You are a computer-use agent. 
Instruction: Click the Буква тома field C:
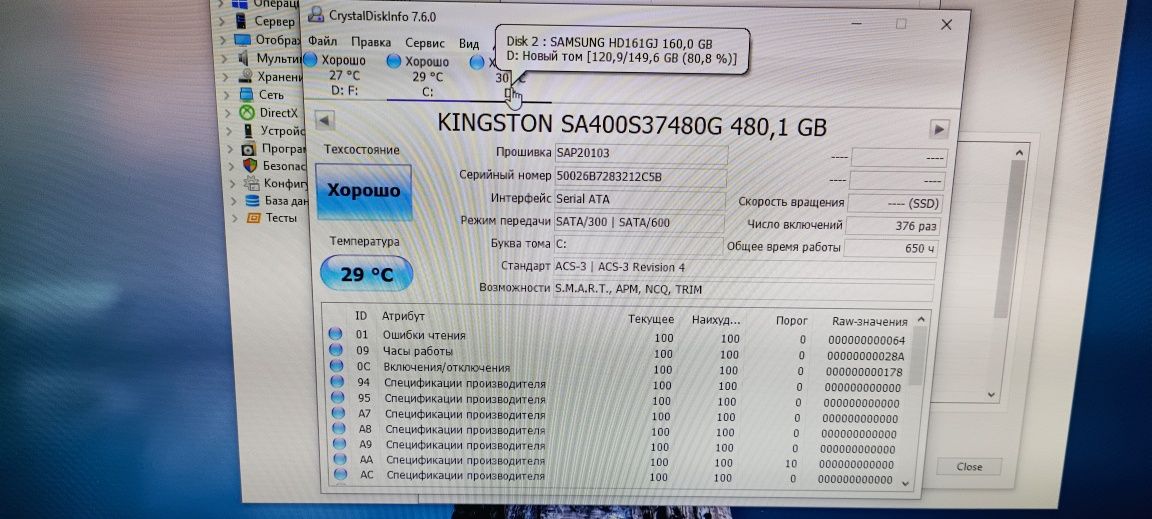(x=638, y=246)
